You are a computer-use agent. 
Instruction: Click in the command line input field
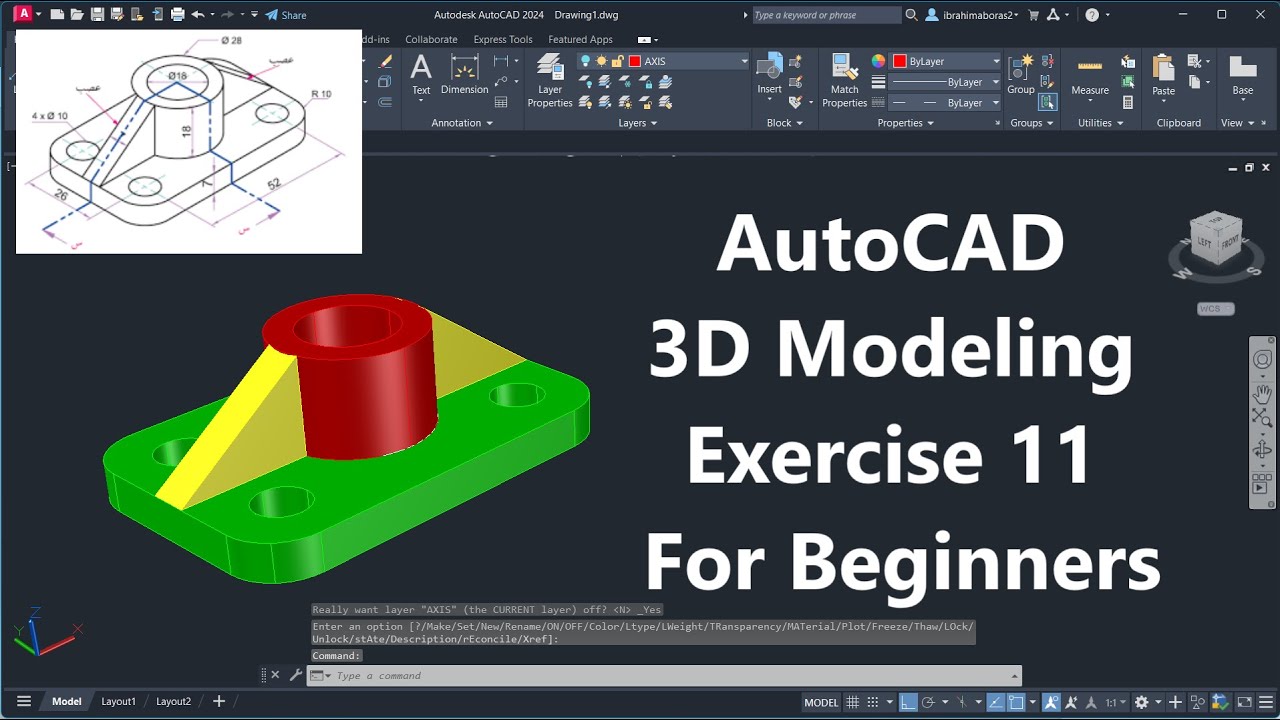[x=665, y=675]
